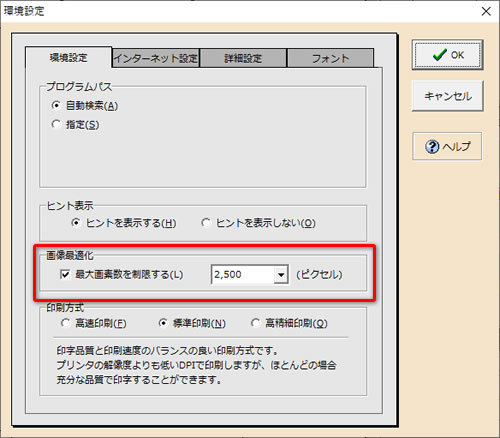This screenshot has width=500, height=438.
Task: Open the 詳細設定 tab
Action: (243, 58)
